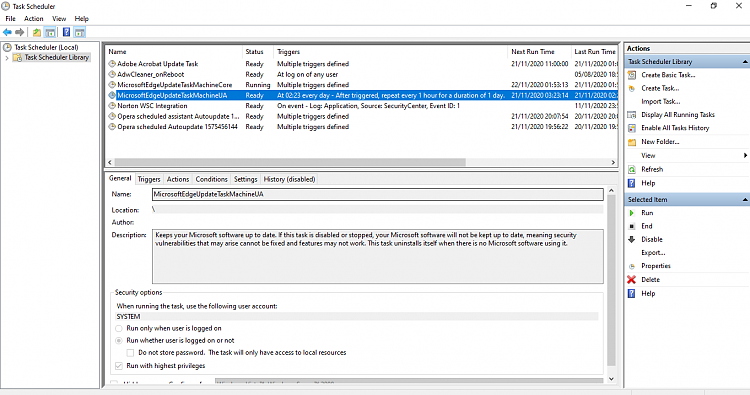This screenshot has height=395, width=750.
Task: Click Properties icon in Selected Item
Action: (x=632, y=266)
